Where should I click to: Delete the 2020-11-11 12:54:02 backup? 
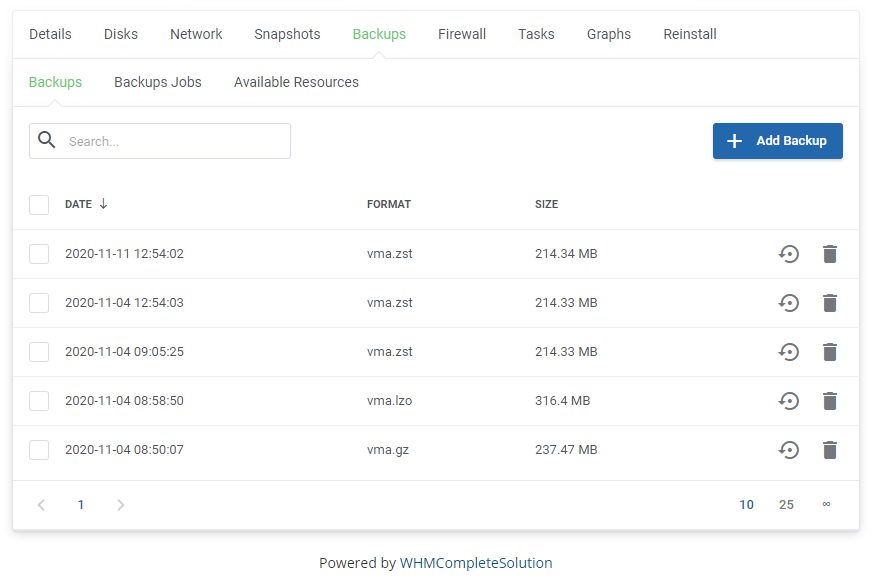[830, 254]
